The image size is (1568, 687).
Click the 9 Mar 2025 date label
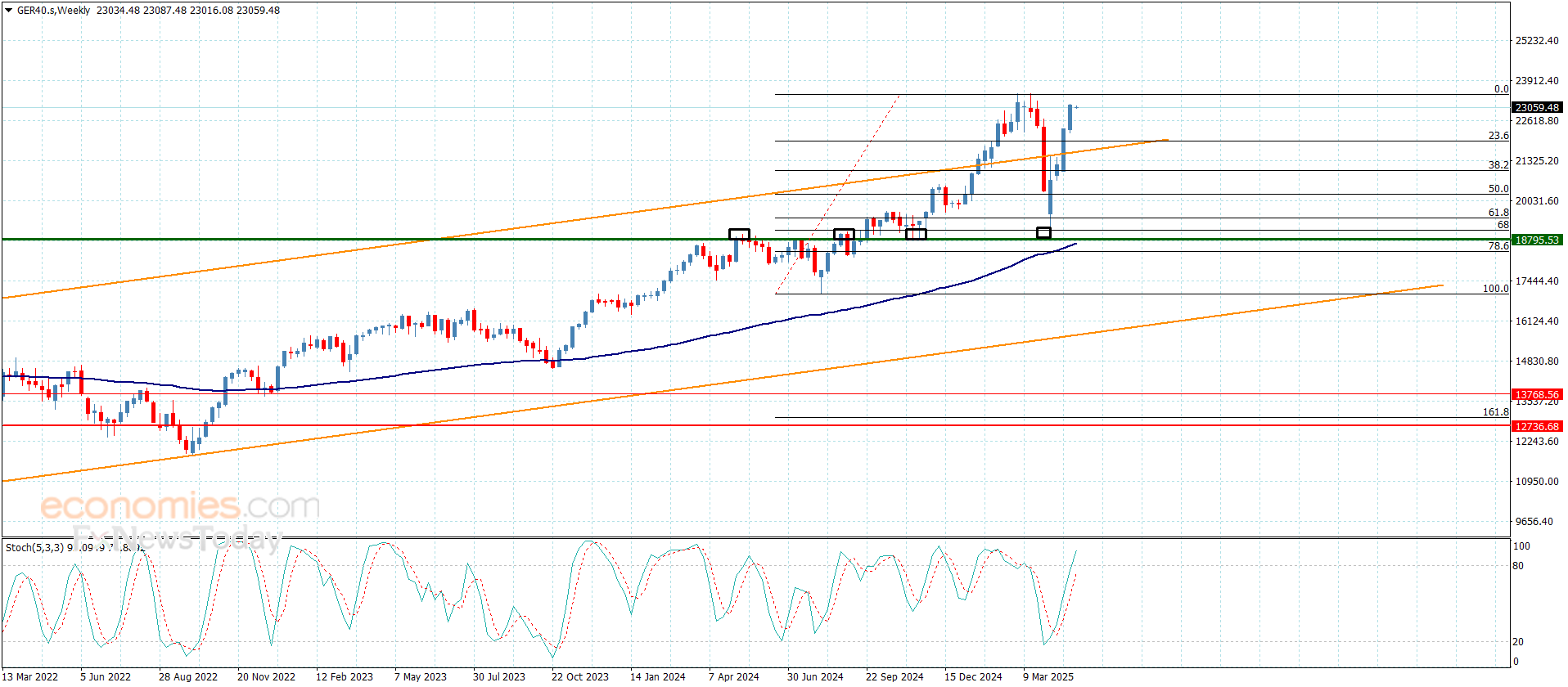coord(1048,676)
